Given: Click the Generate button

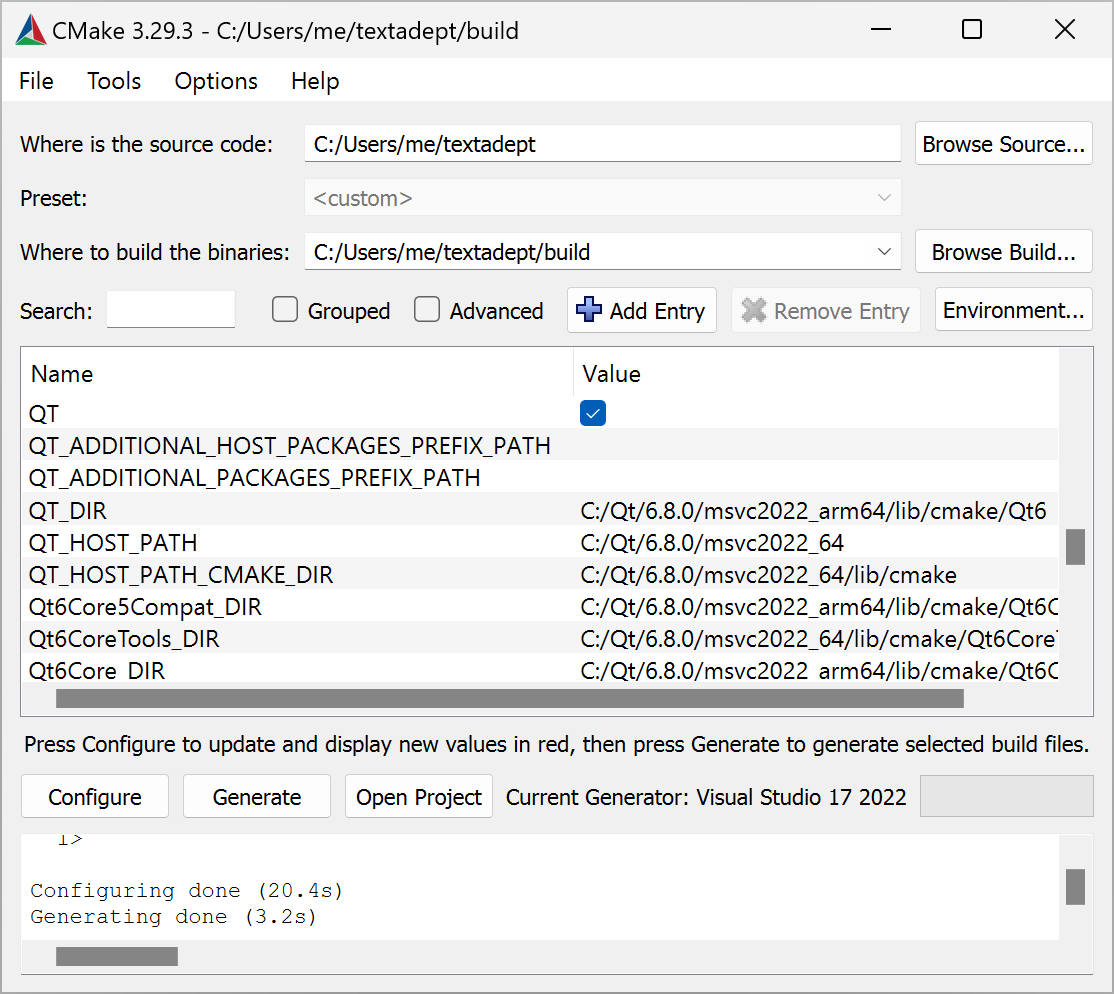Looking at the screenshot, I should [x=256, y=796].
